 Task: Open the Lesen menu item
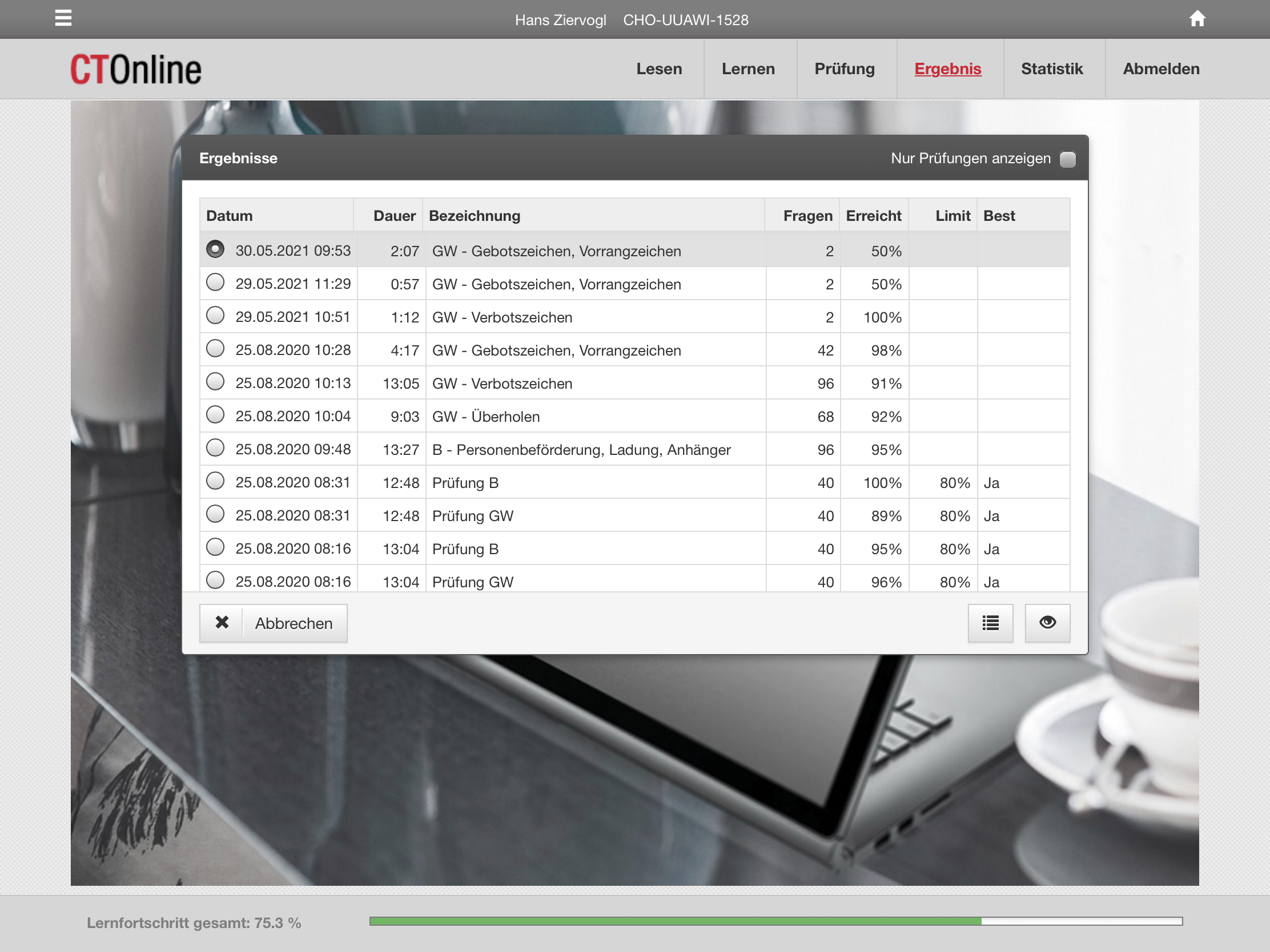tap(658, 69)
